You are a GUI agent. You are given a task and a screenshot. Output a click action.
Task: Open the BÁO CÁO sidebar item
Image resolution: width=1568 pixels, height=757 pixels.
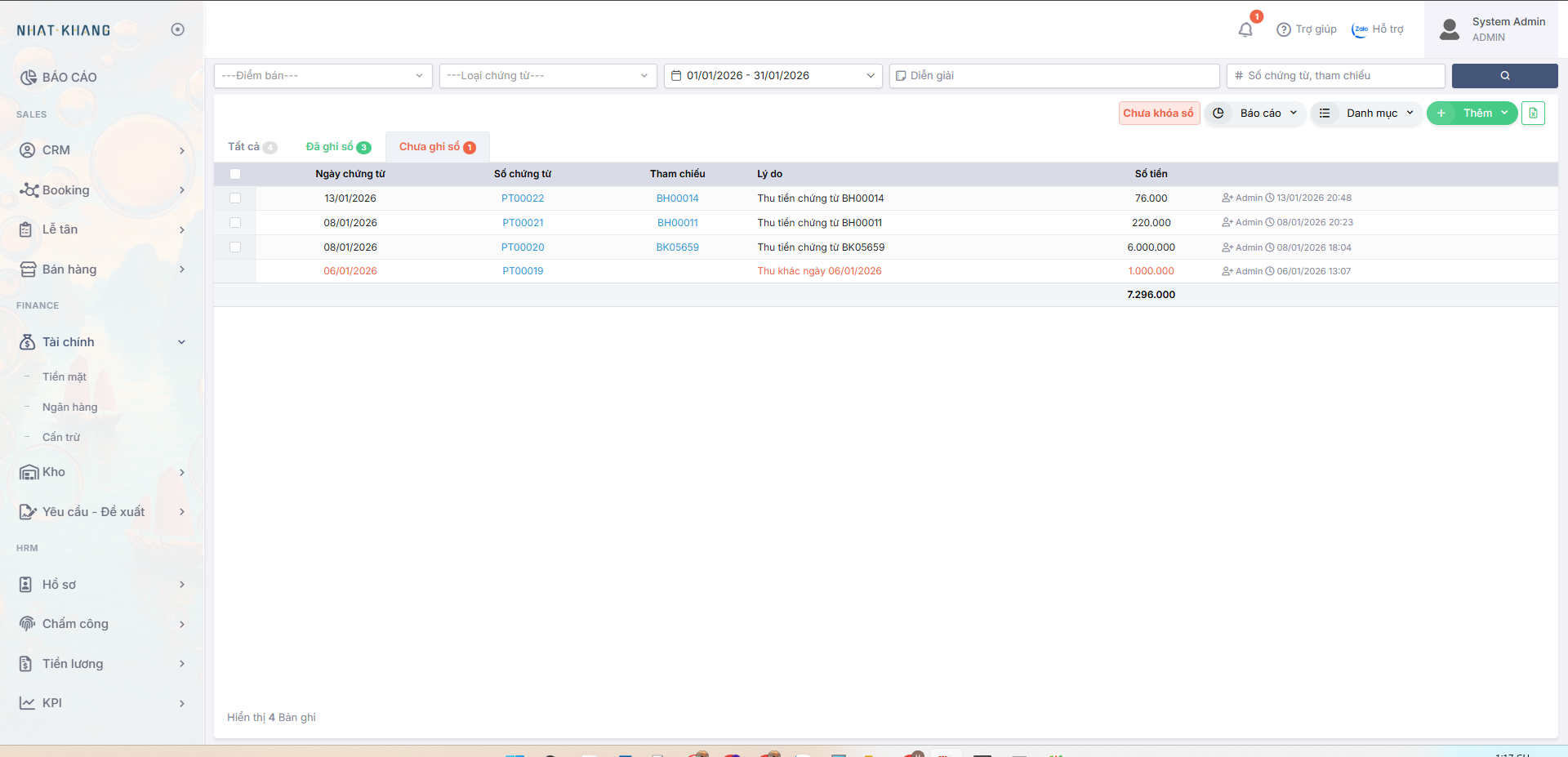click(x=69, y=78)
